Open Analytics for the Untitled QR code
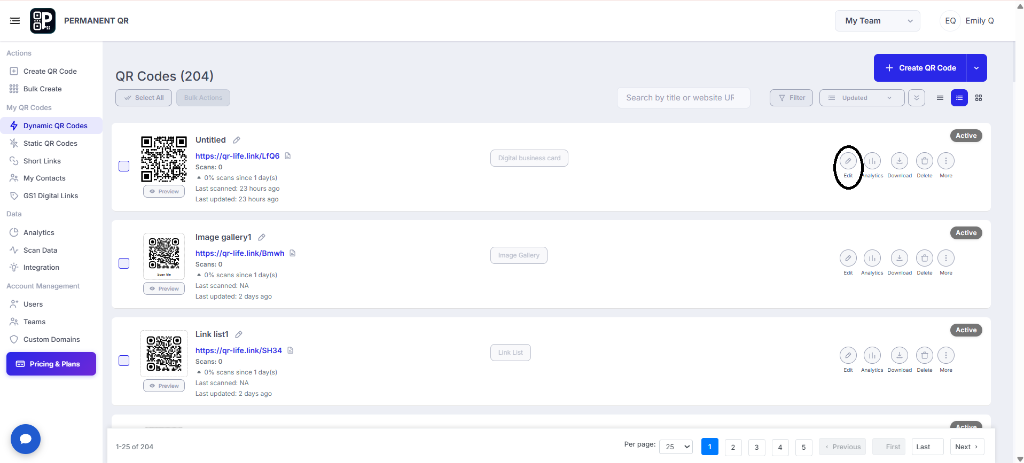Image resolution: width=1024 pixels, height=463 pixels. 872,161
